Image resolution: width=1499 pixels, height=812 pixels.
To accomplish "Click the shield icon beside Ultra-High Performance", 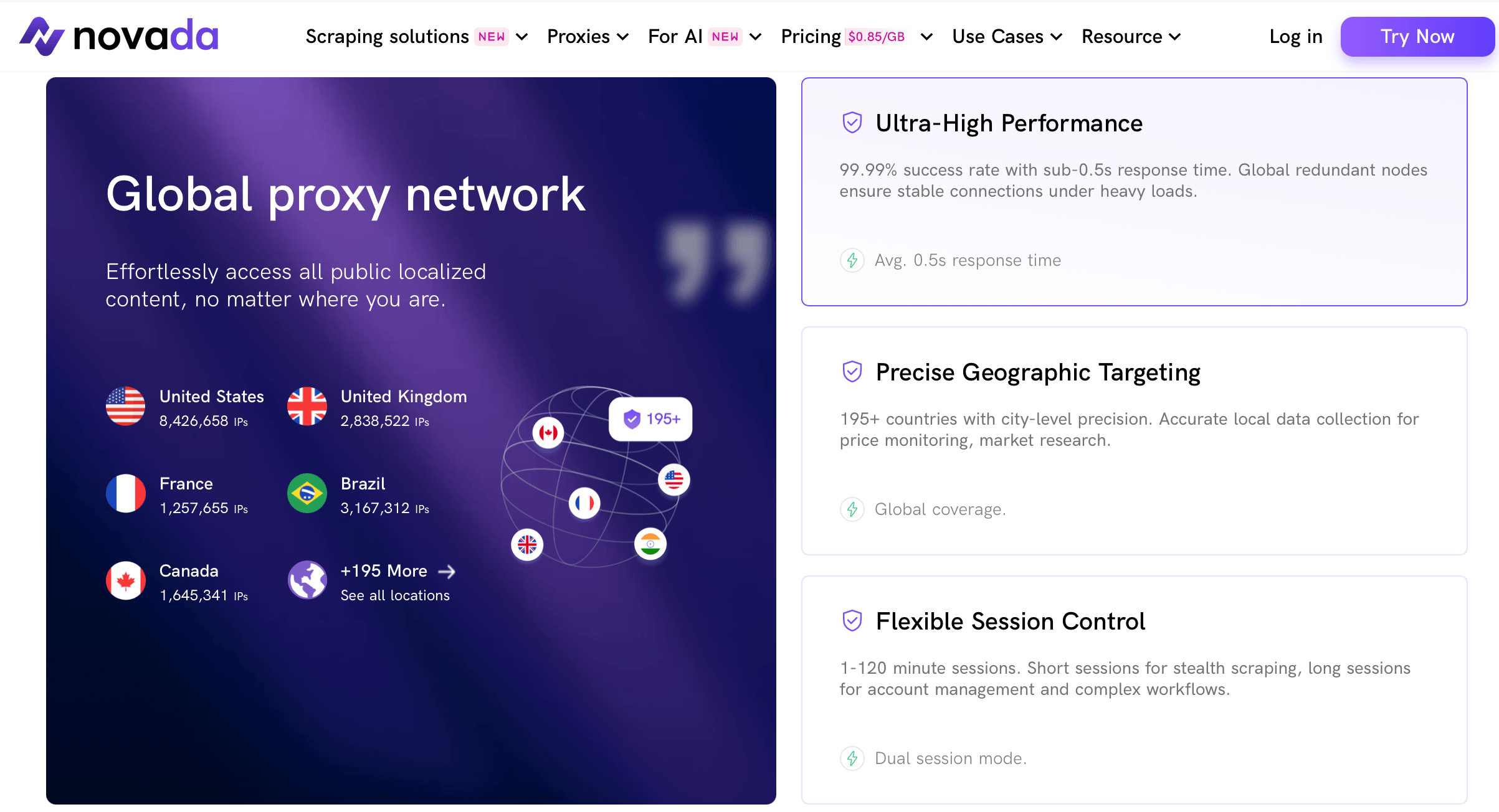I will 852,123.
